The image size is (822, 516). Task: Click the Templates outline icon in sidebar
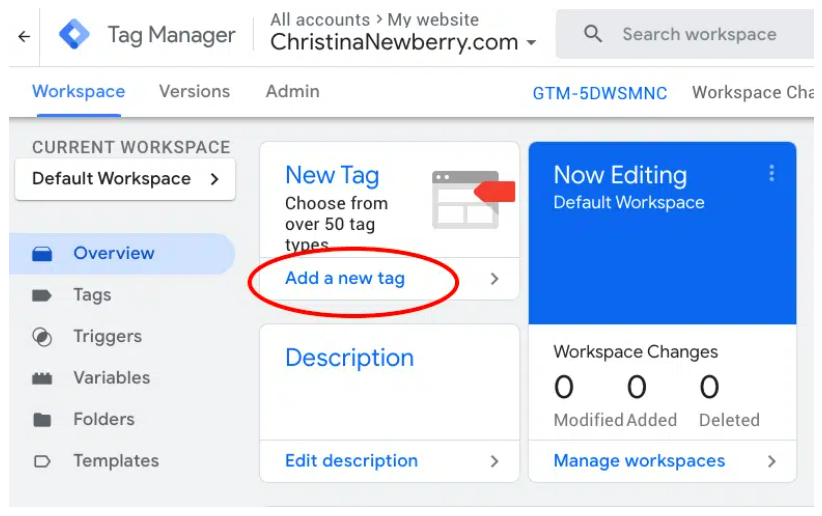click(42, 461)
